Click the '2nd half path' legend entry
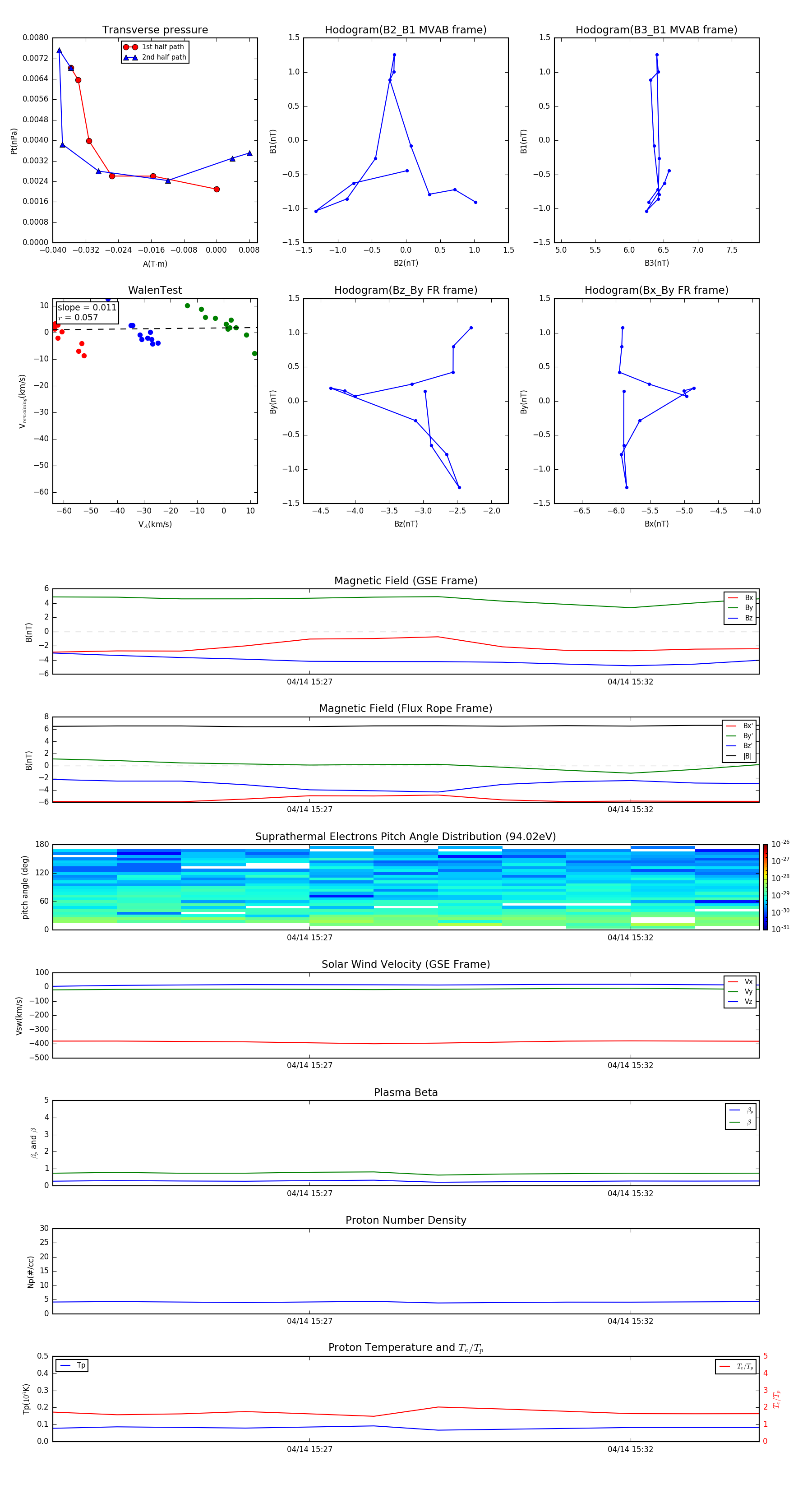 click(155, 57)
